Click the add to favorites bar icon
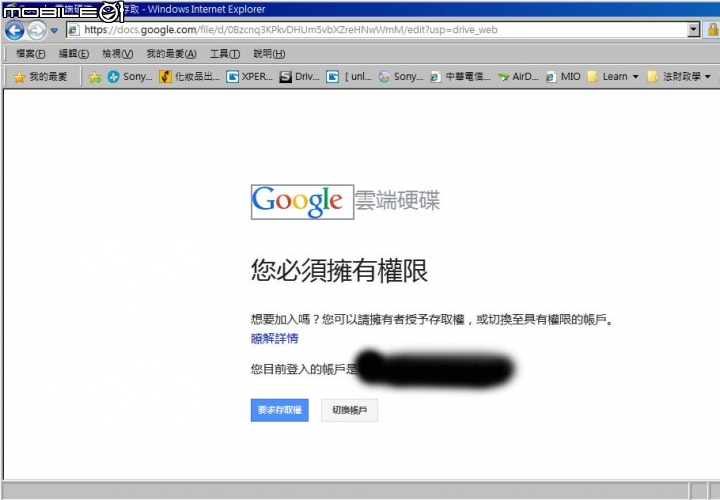 point(95,77)
